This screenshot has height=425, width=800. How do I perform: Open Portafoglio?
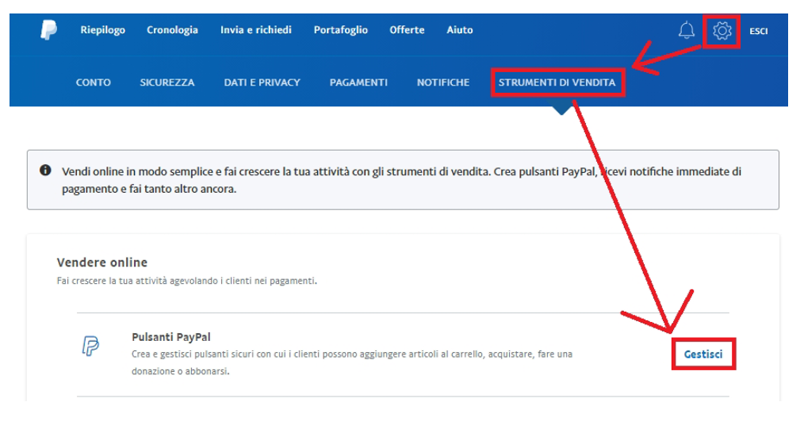click(341, 30)
